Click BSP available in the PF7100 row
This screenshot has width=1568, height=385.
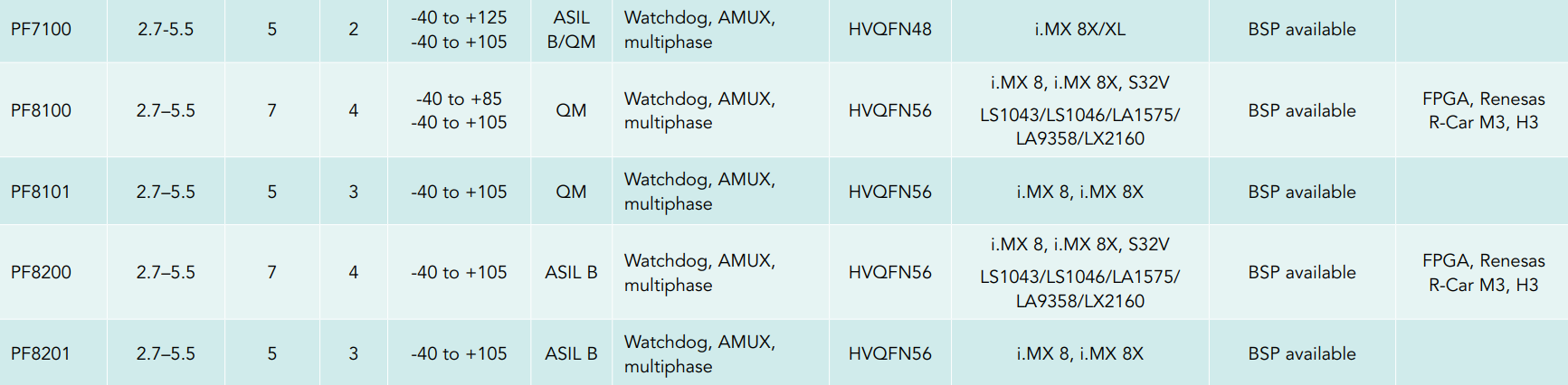pyautogui.click(x=1301, y=29)
